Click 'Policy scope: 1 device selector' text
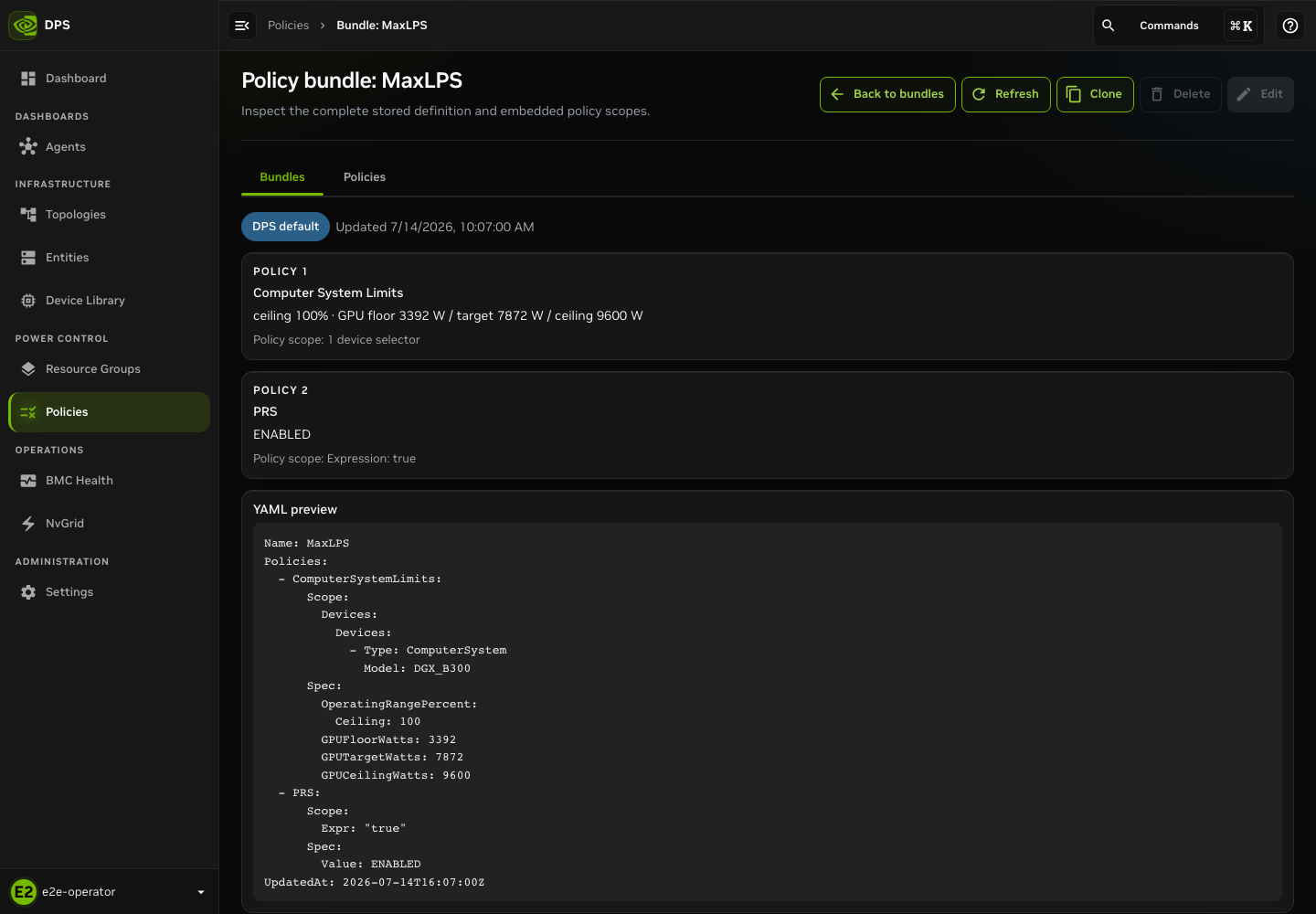 [336, 340]
